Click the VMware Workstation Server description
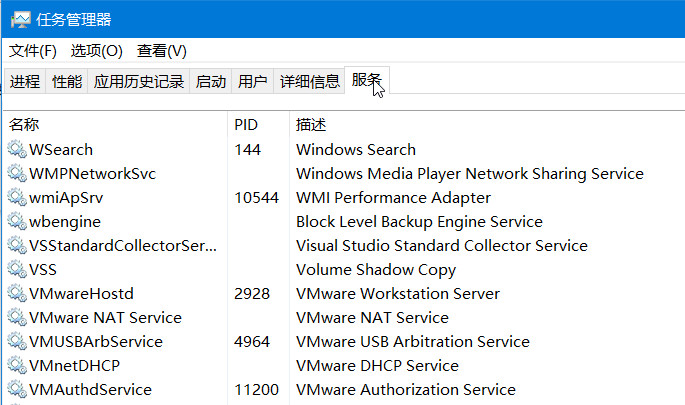685x405 pixels. tap(398, 294)
